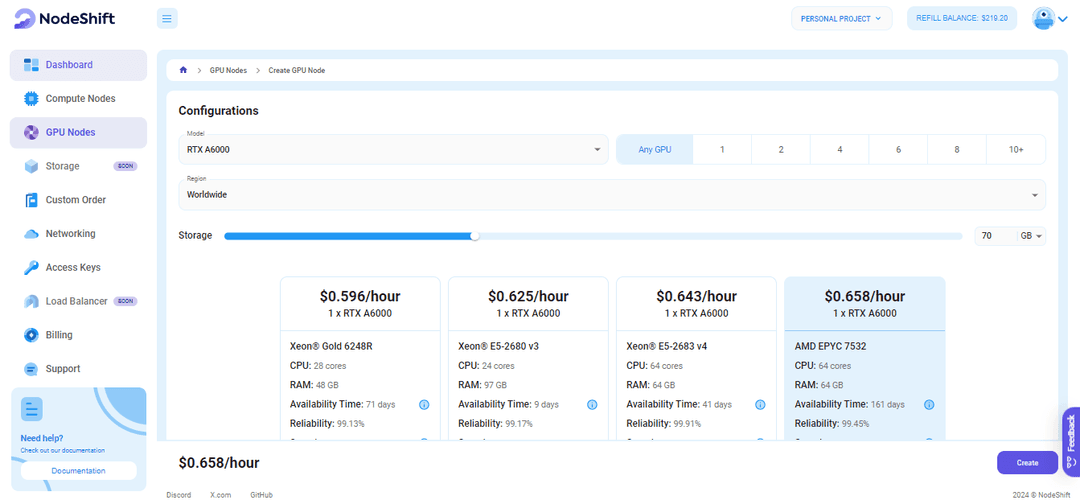Open the user avatar menu

pos(1043,19)
